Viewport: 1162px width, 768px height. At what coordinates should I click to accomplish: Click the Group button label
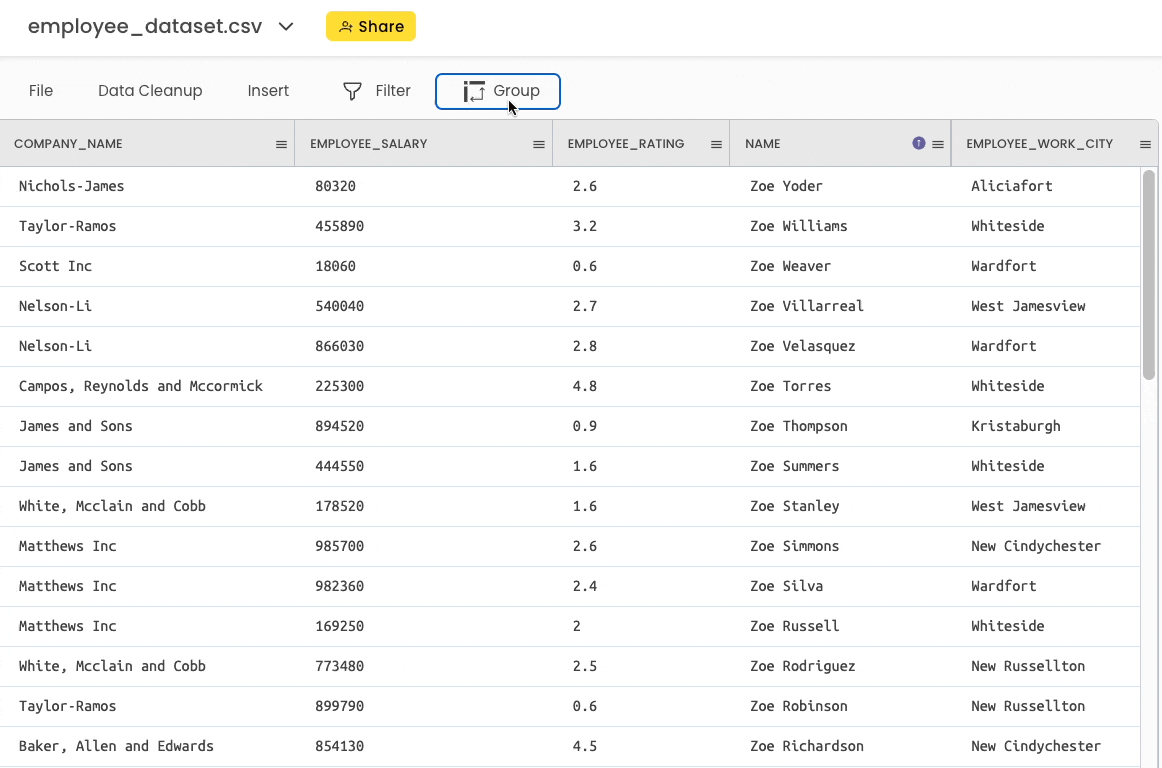[x=516, y=91]
